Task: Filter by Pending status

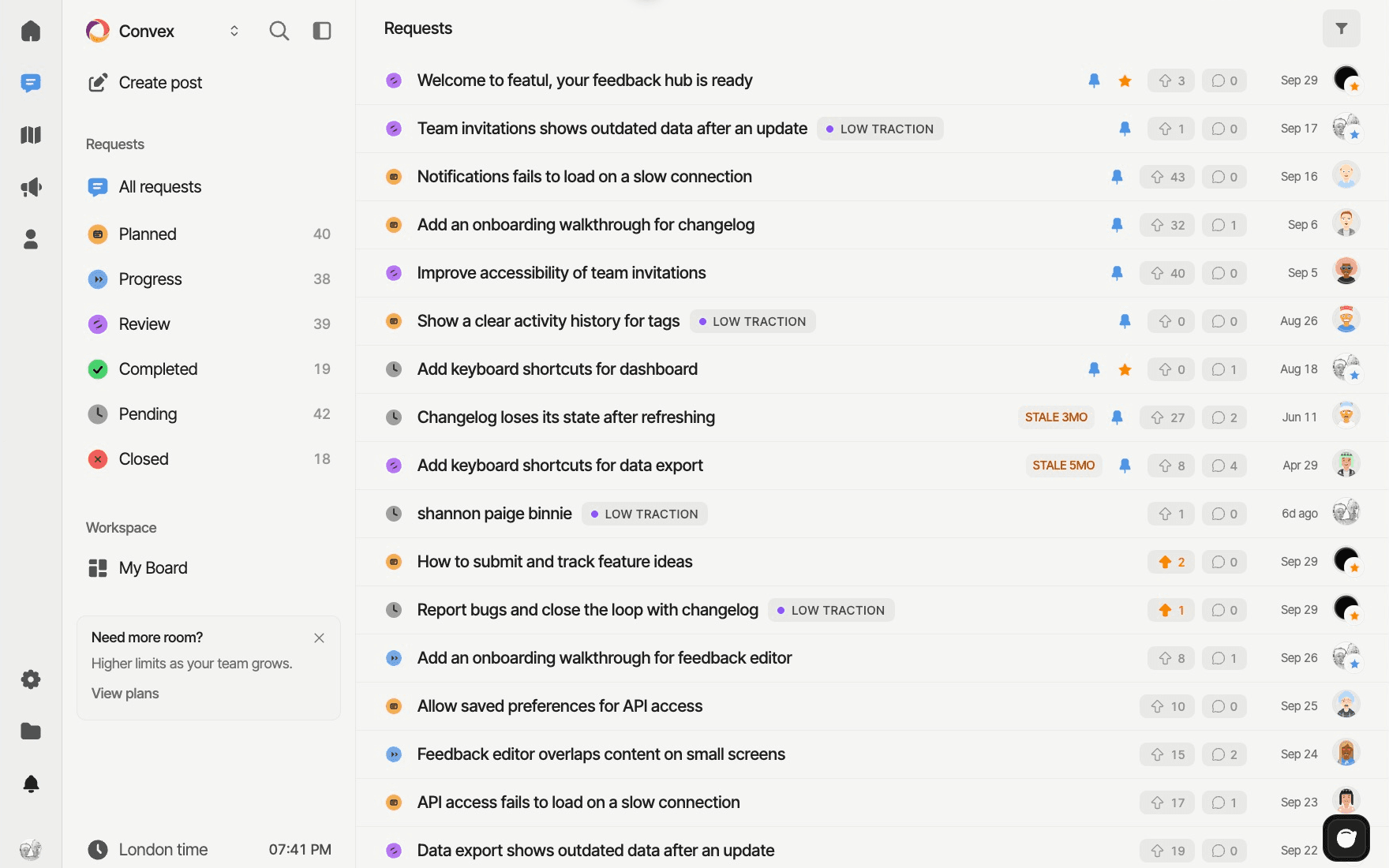Action: tap(208, 414)
